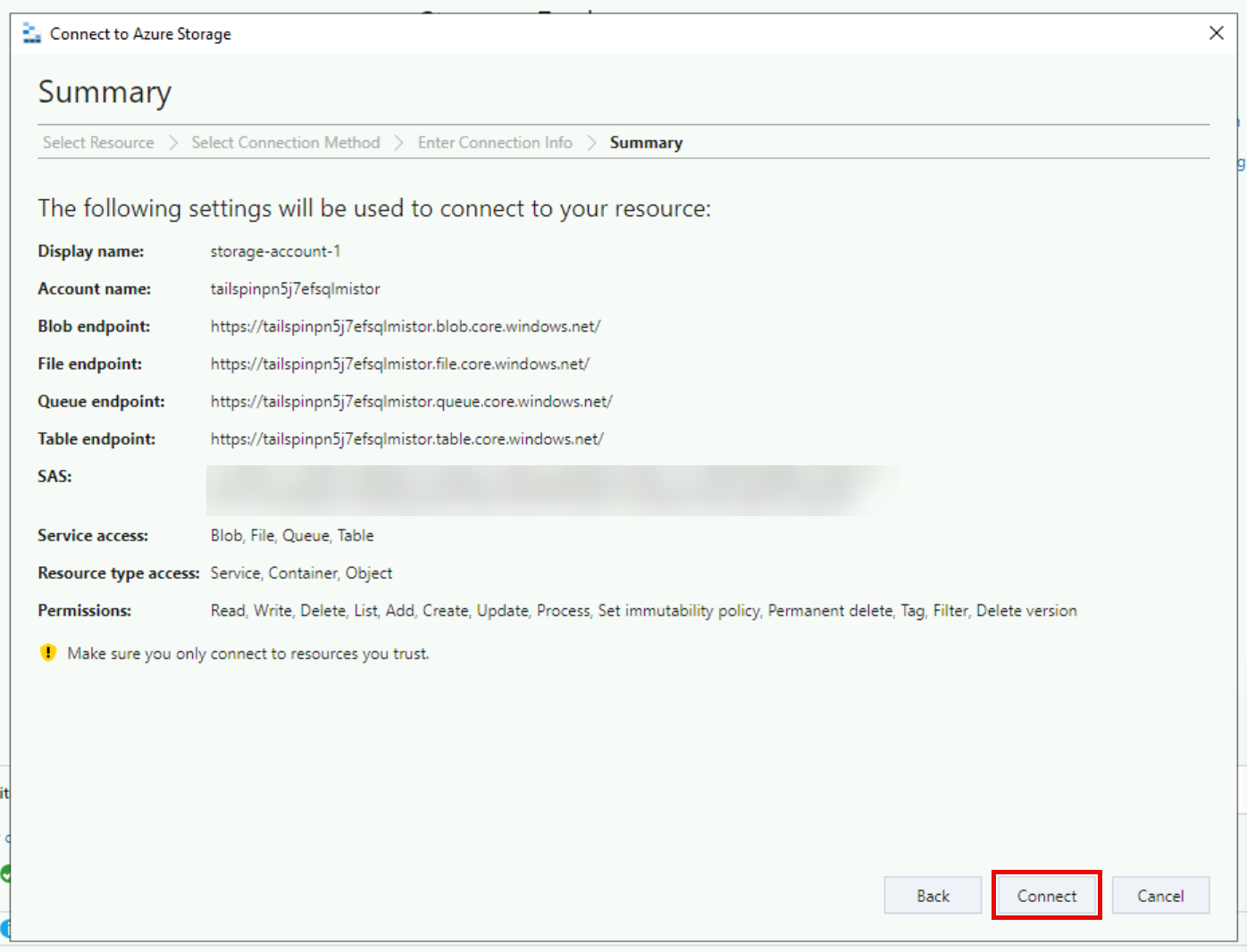Viewport: 1247px width, 952px height.
Task: Click the chevron before the Summary step
Action: pos(591,143)
